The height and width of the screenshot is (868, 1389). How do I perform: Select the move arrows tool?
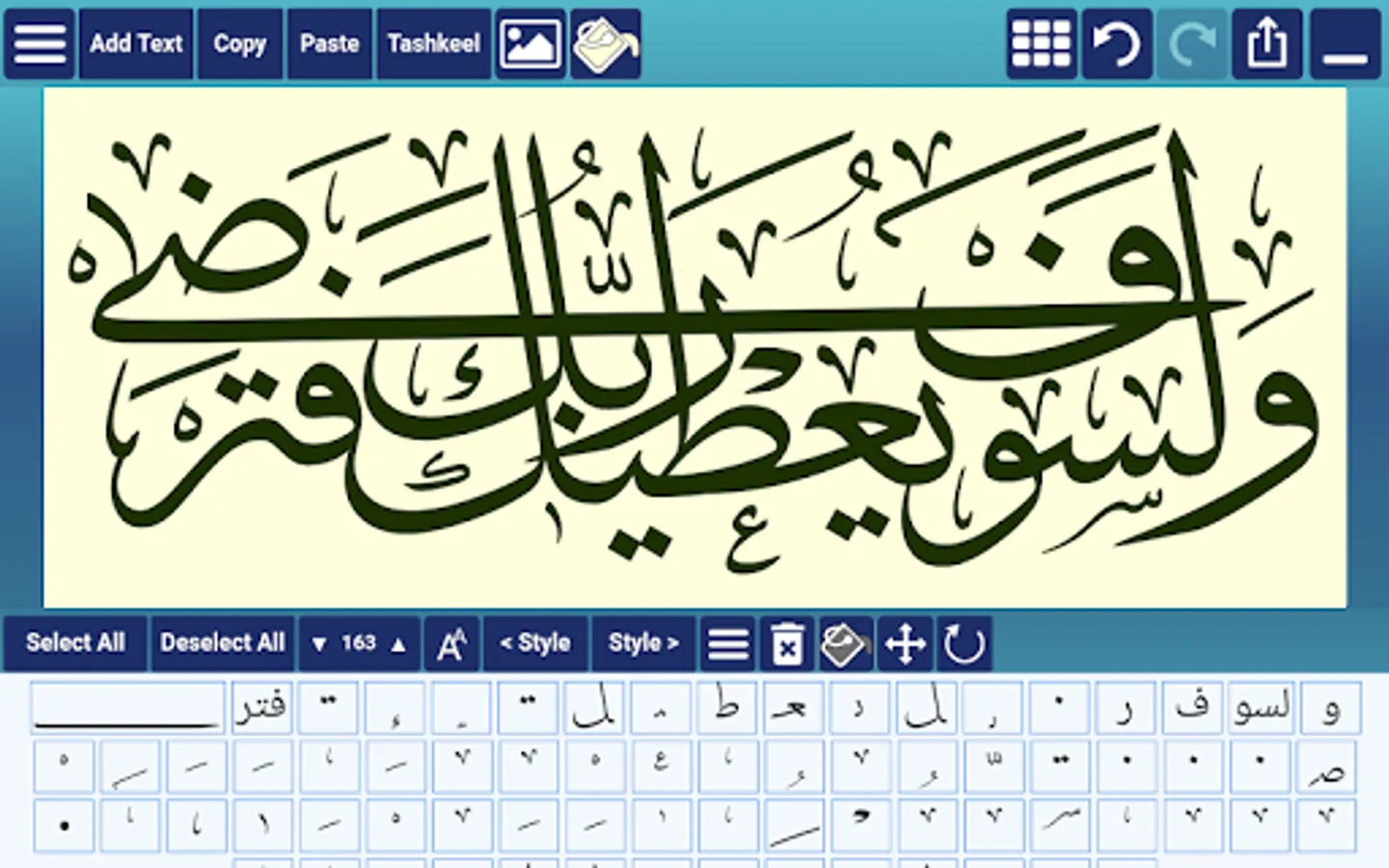click(x=905, y=643)
